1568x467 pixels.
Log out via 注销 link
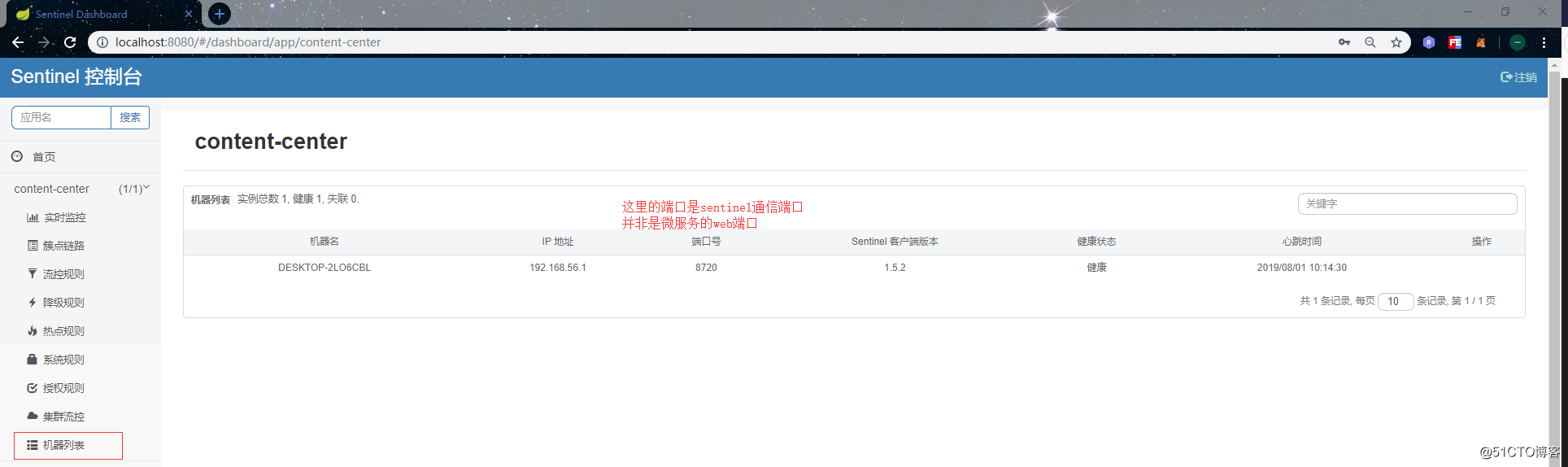(1518, 77)
